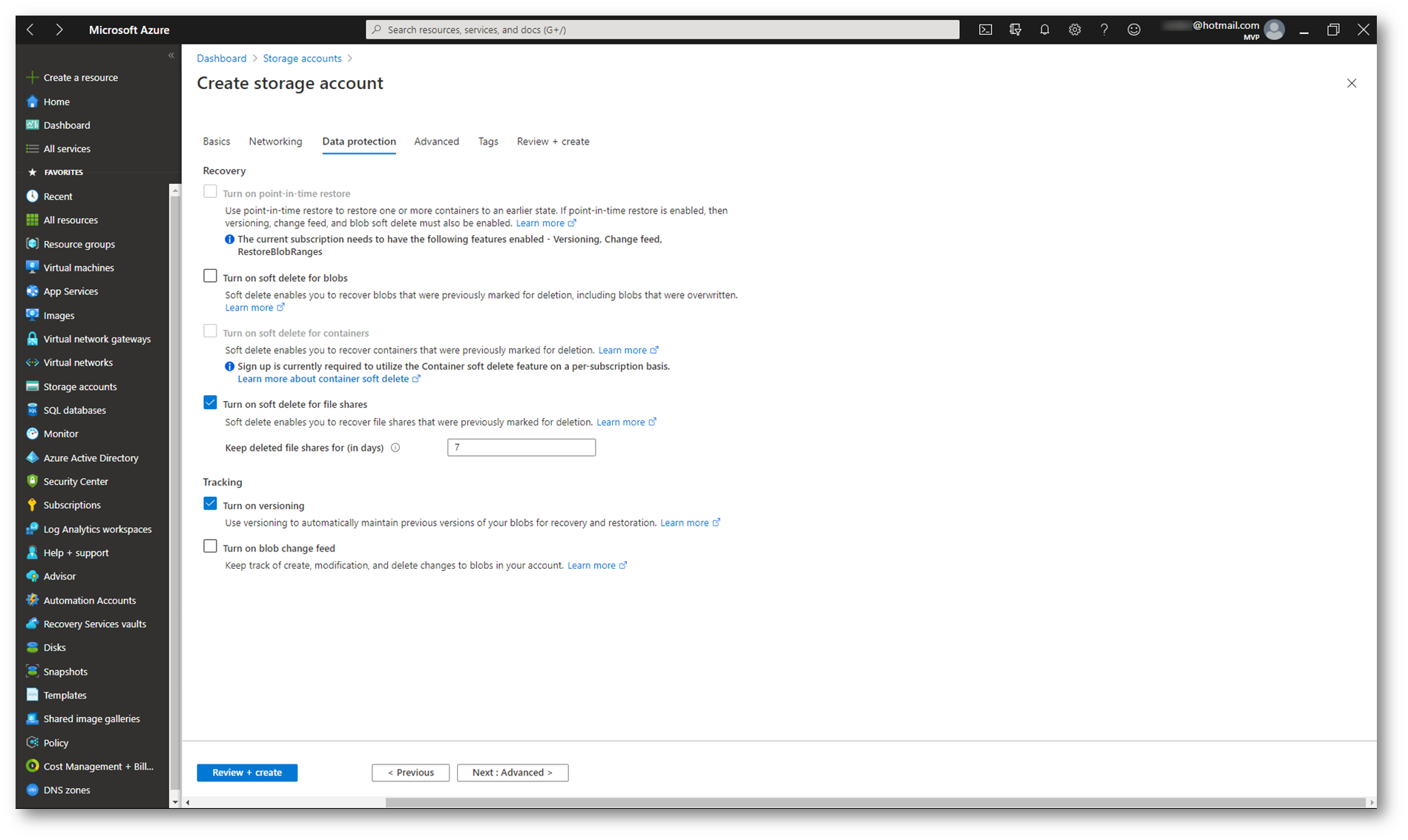Click info icon beside Keep deleted file shares
This screenshot has width=1408, height=840.
click(395, 448)
